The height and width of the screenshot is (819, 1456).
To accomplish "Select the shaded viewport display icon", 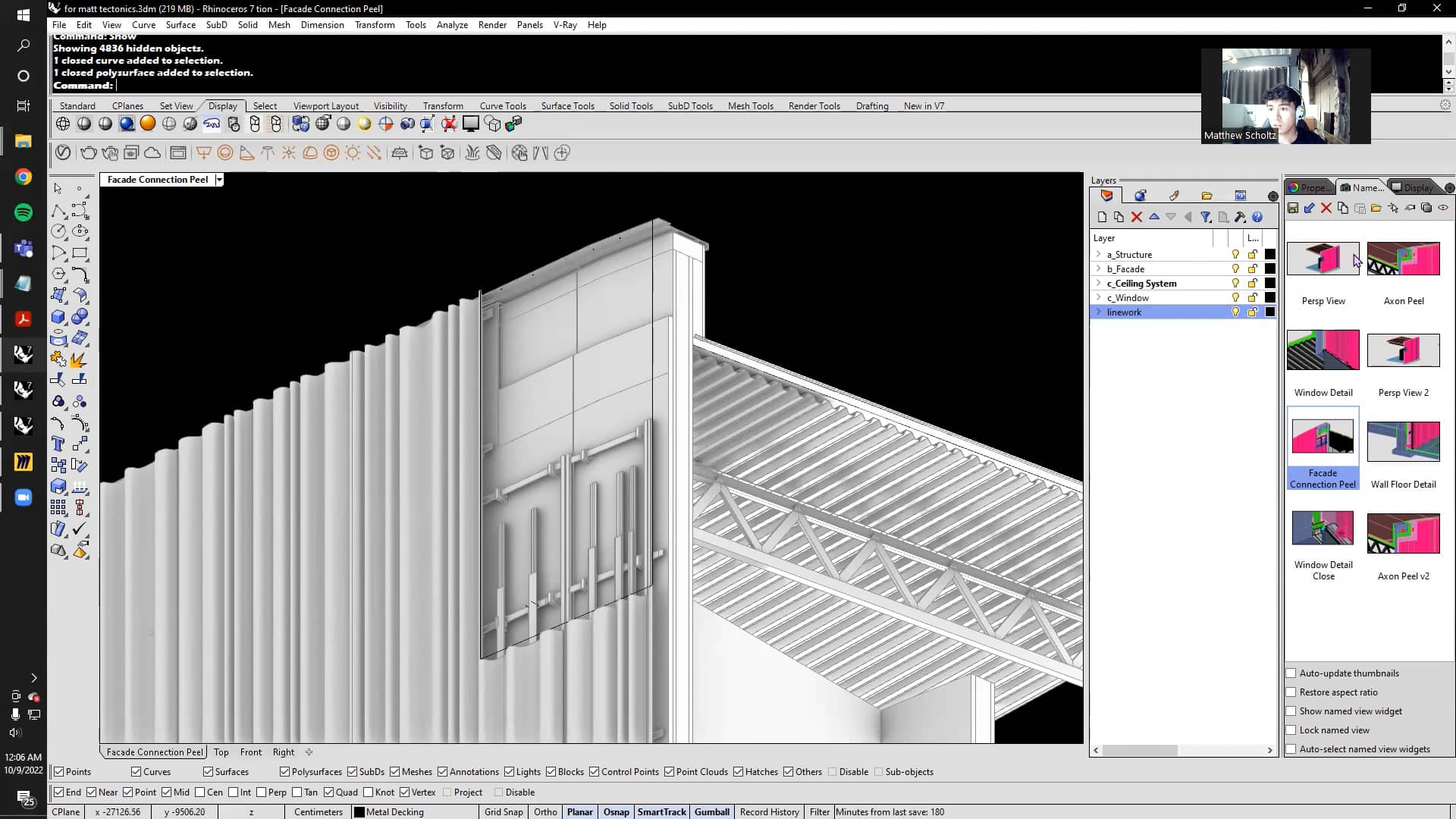I will click(84, 123).
